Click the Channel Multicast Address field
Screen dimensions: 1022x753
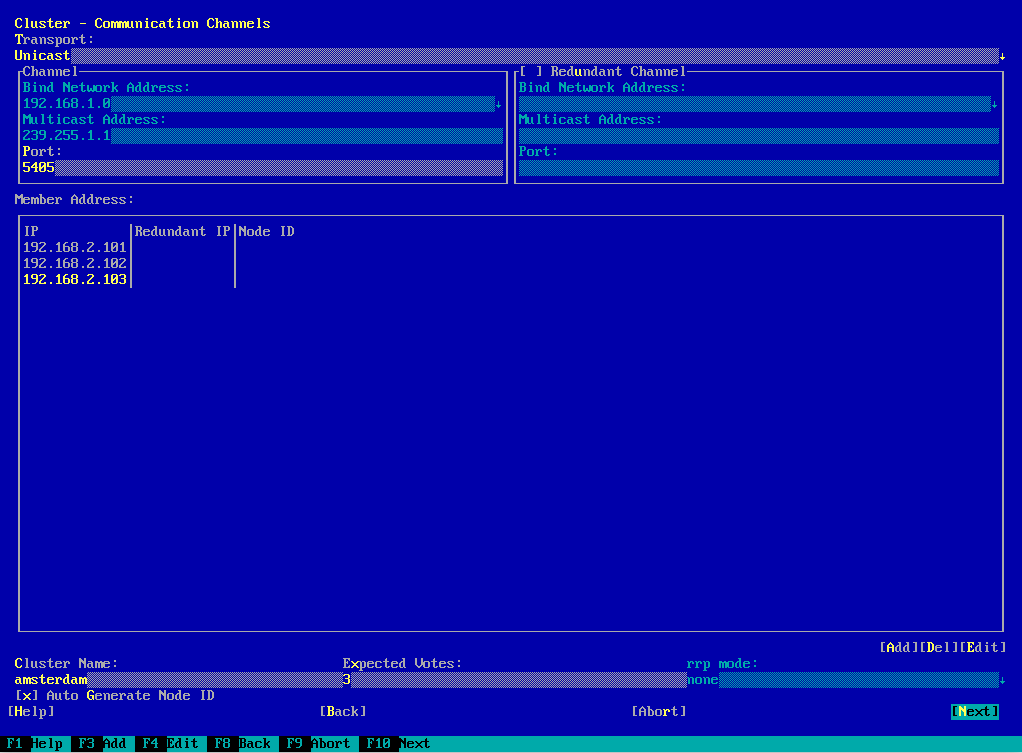click(x=262, y=136)
